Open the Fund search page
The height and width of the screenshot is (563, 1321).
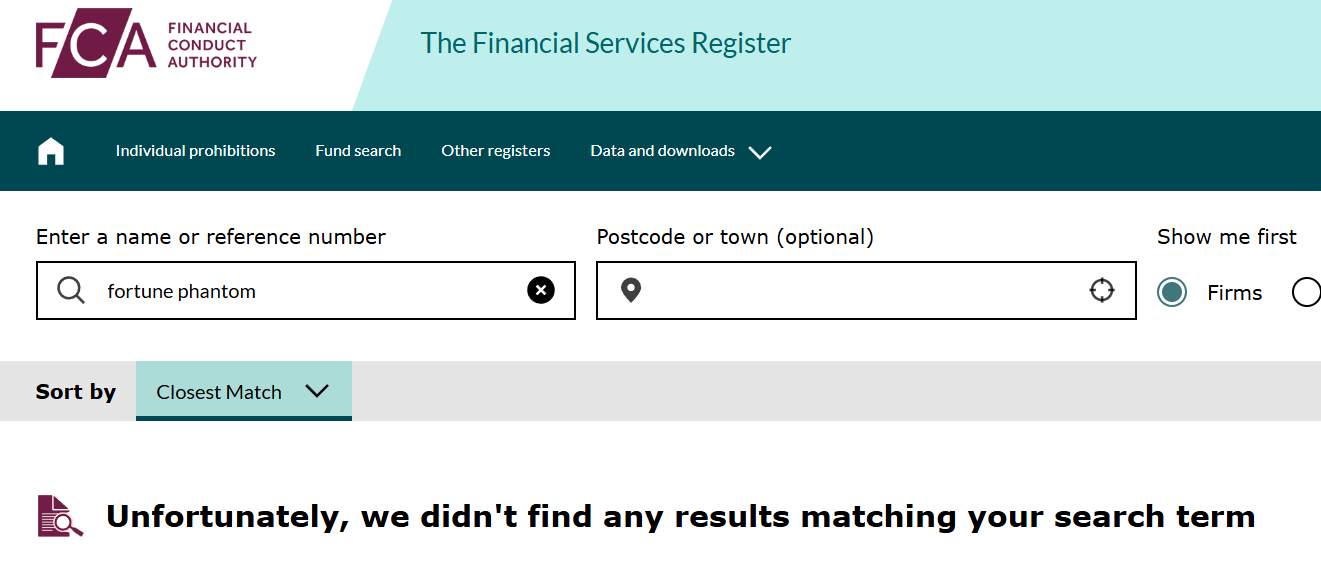tap(358, 151)
